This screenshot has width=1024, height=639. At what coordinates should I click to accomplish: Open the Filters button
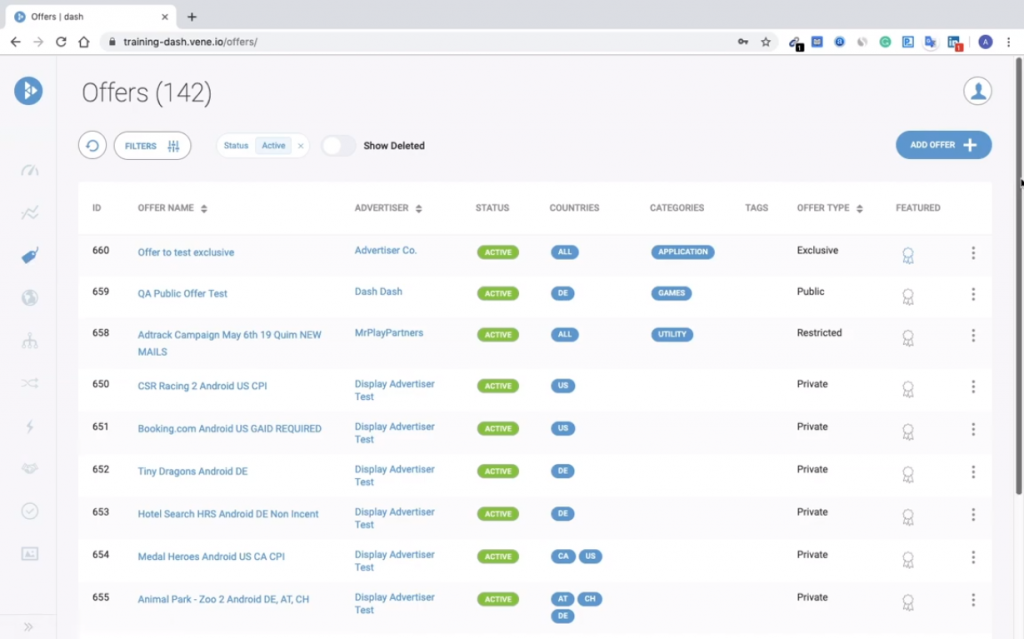152,146
